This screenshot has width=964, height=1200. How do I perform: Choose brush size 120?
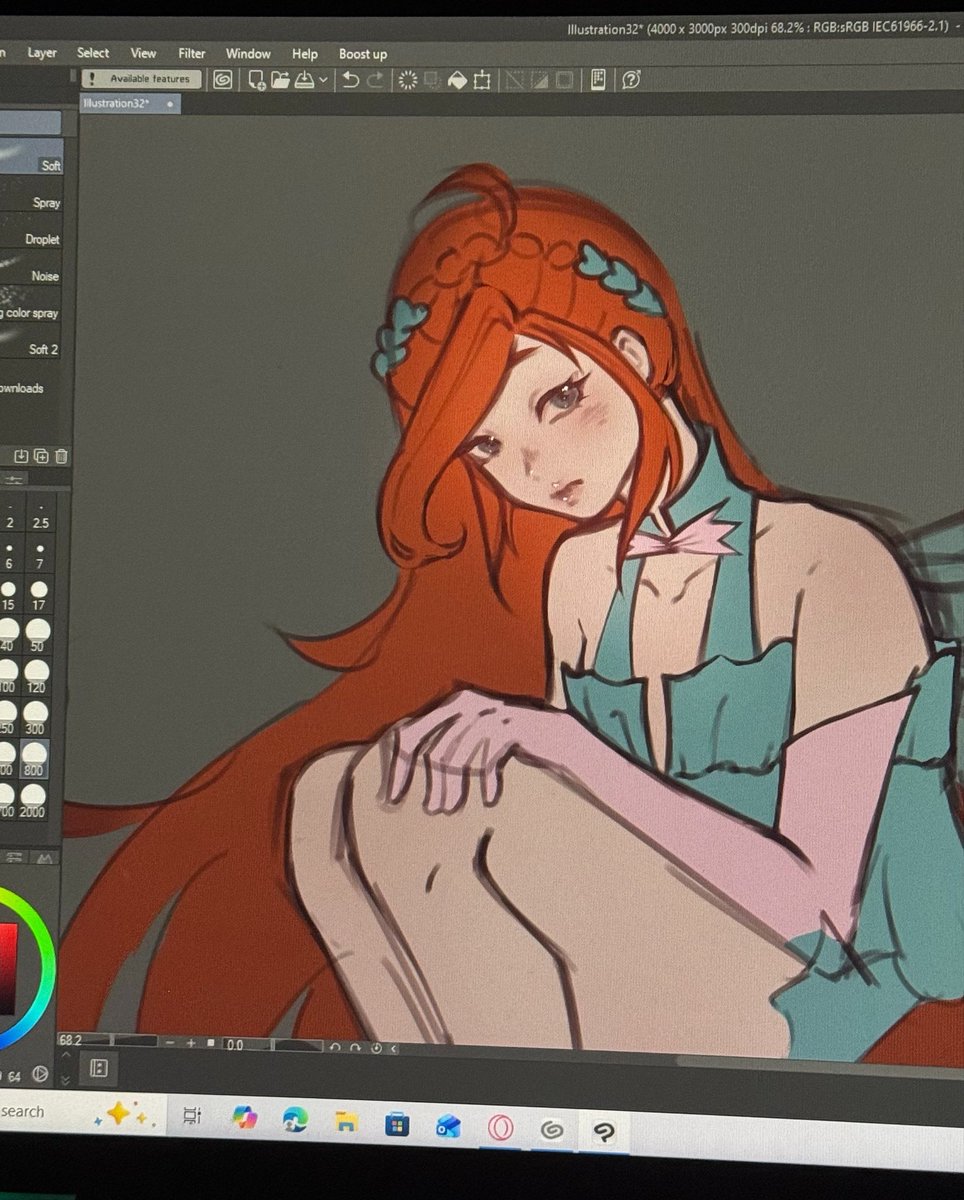coord(37,678)
